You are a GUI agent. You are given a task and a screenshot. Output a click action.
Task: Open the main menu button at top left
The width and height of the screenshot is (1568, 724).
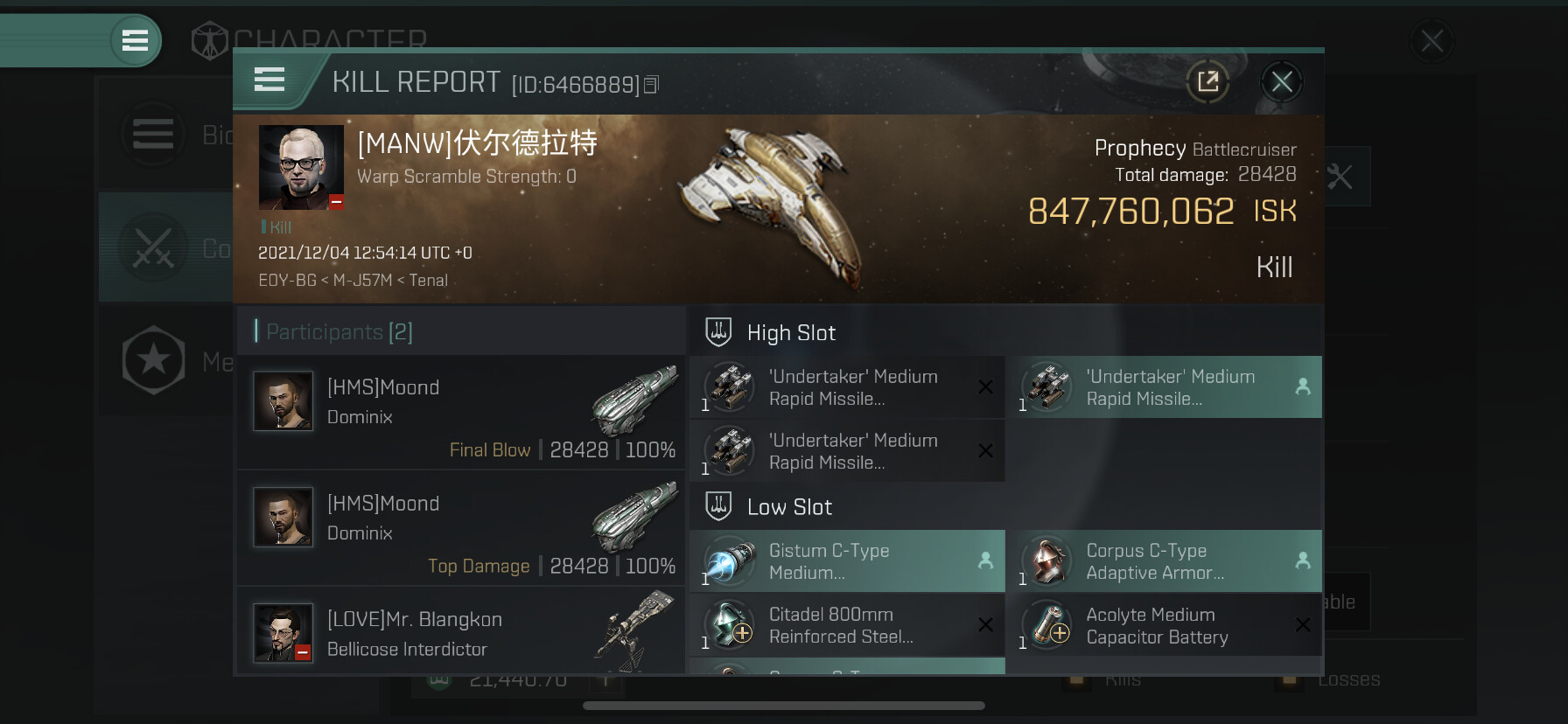pos(135,40)
